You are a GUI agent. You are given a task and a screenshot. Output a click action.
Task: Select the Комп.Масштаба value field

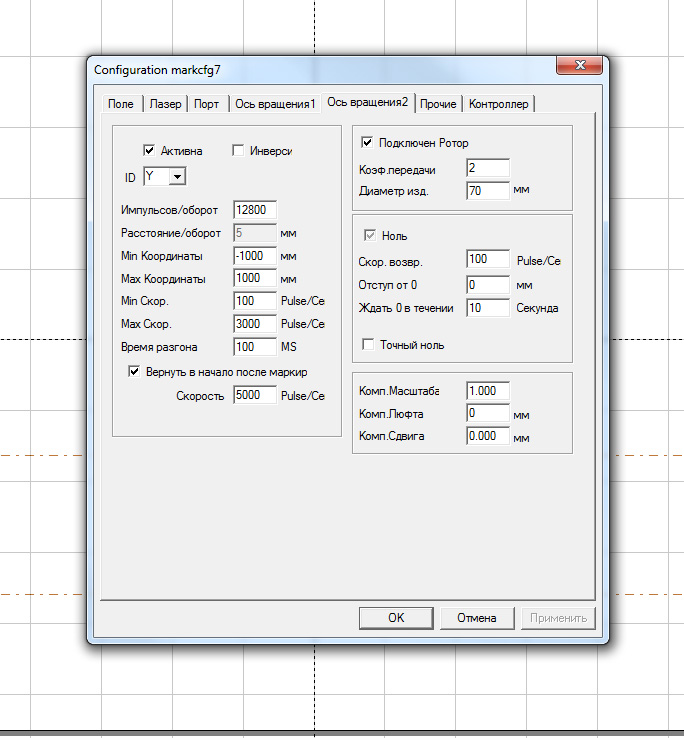point(487,391)
